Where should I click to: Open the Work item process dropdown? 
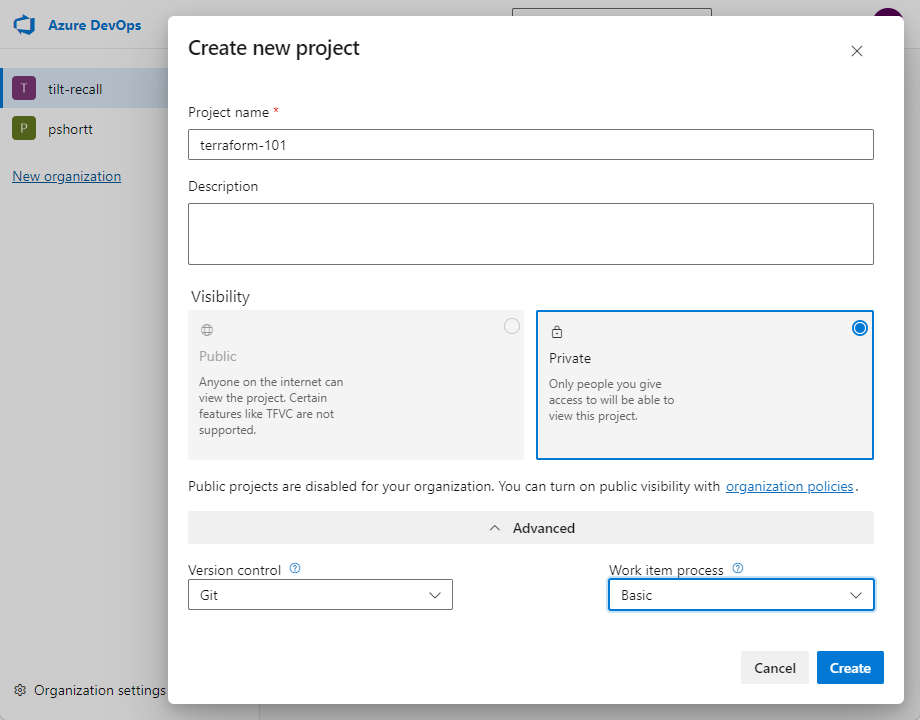[x=740, y=594]
